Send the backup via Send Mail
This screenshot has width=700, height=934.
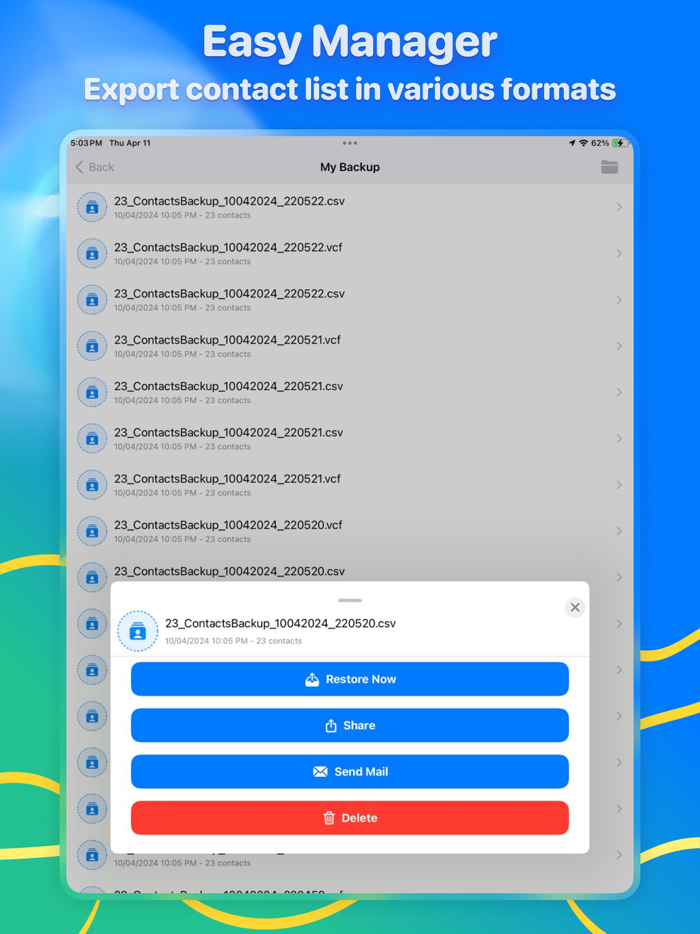(350, 771)
